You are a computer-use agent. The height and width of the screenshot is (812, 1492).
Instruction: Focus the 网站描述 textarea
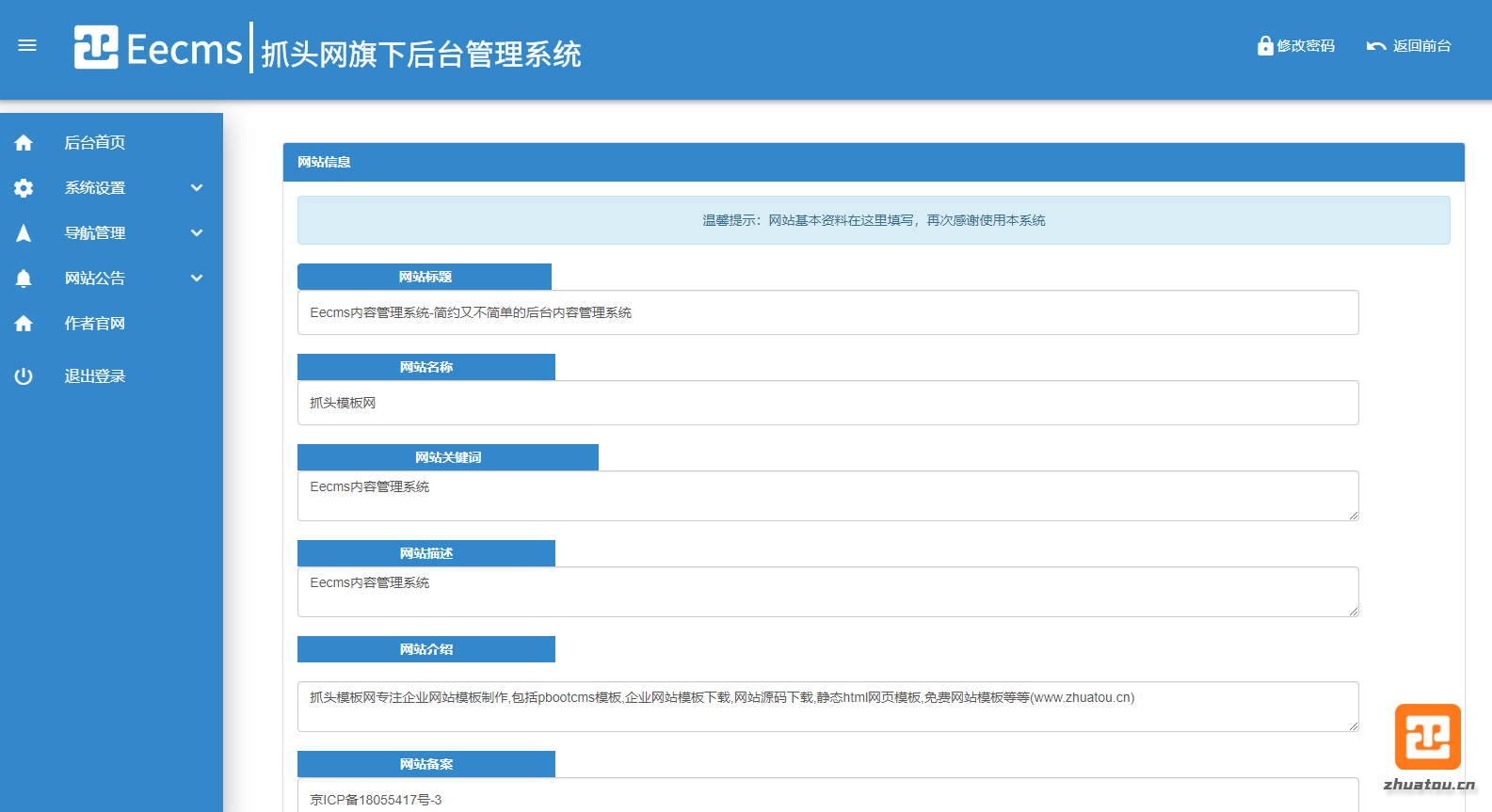coord(828,592)
